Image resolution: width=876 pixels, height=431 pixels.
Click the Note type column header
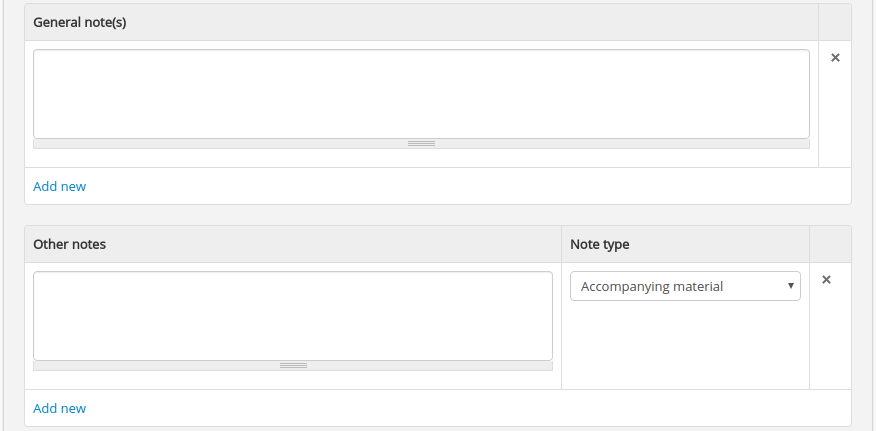[x=600, y=244]
